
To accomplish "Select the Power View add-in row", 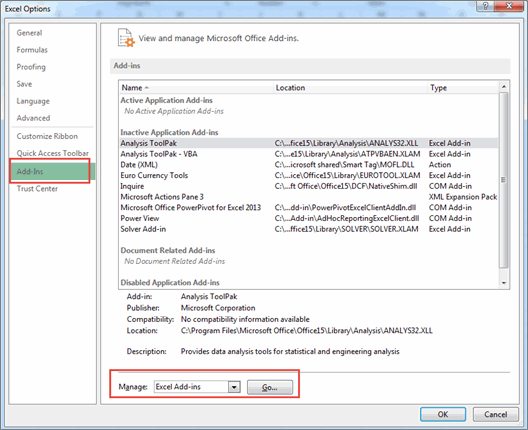I will click(309, 218).
